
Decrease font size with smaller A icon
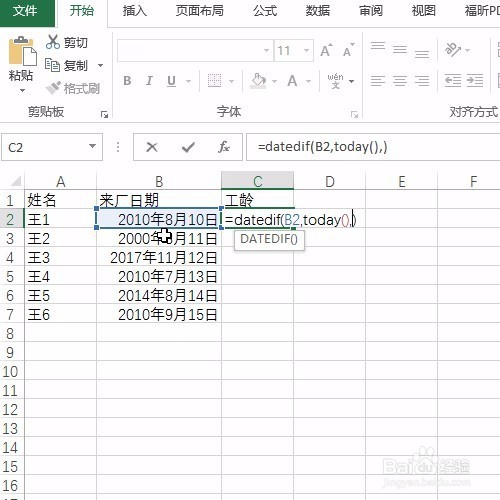coord(348,51)
